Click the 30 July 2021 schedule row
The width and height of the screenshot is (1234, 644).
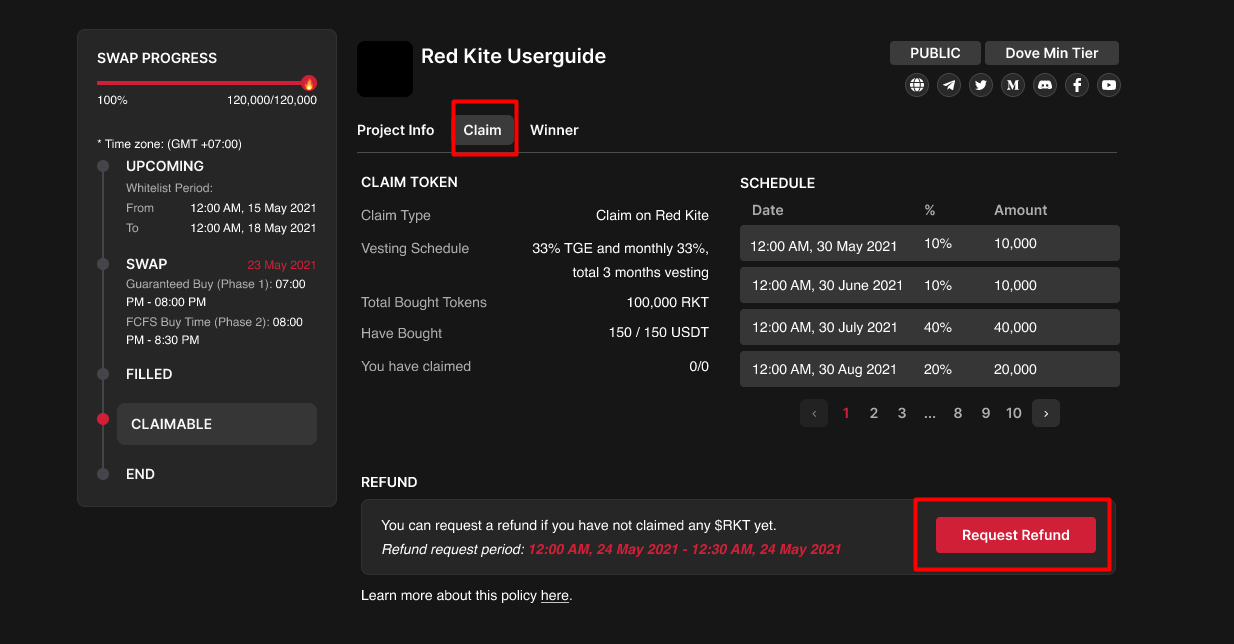point(930,328)
